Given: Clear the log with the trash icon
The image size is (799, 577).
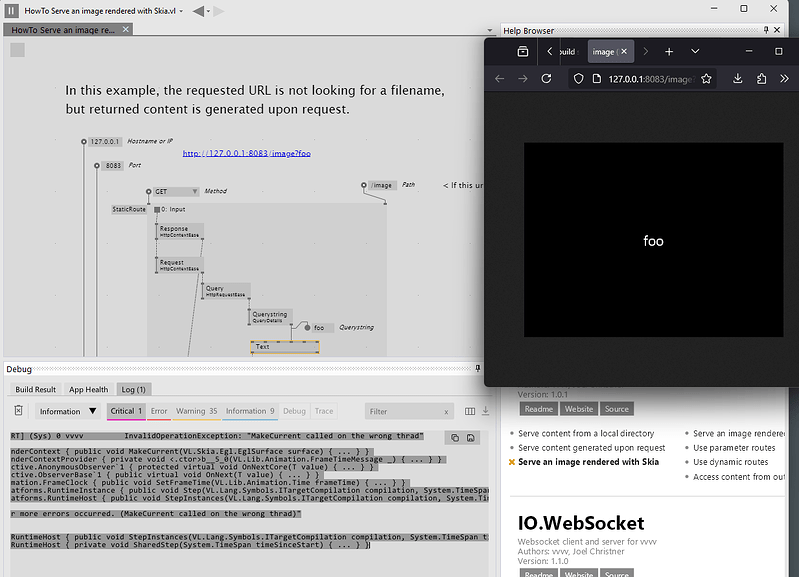Looking at the screenshot, I should tap(18, 411).
